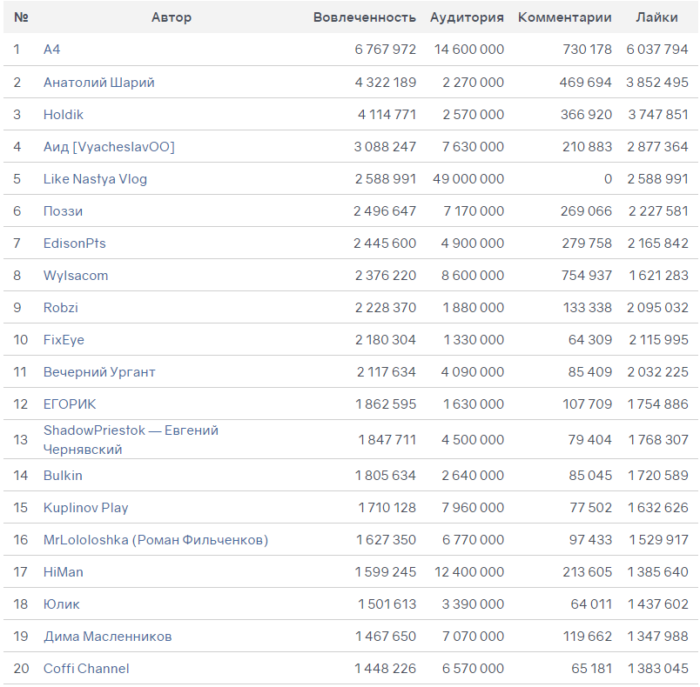Open the Дима Масленников link
The width and height of the screenshot is (700, 687).
pos(108,636)
